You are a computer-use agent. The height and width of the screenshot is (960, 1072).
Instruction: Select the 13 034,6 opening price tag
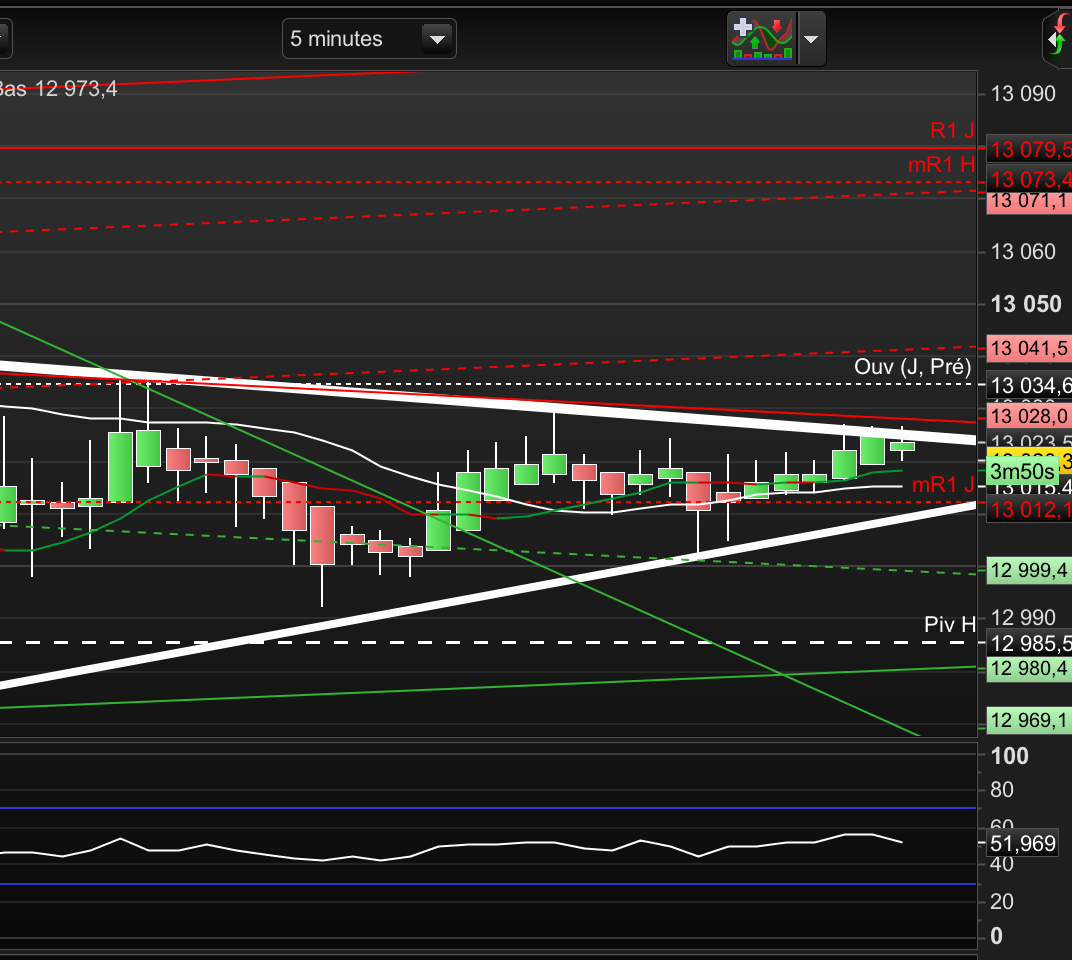click(1029, 386)
